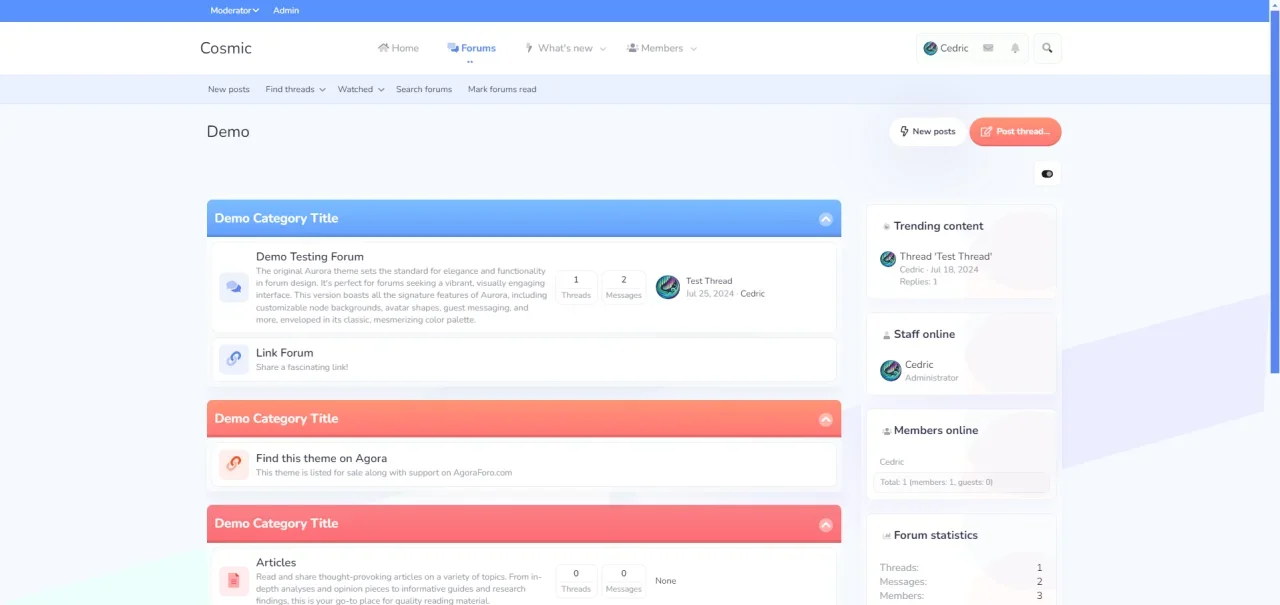Click Cedric's avatar in Staff online

(x=890, y=371)
